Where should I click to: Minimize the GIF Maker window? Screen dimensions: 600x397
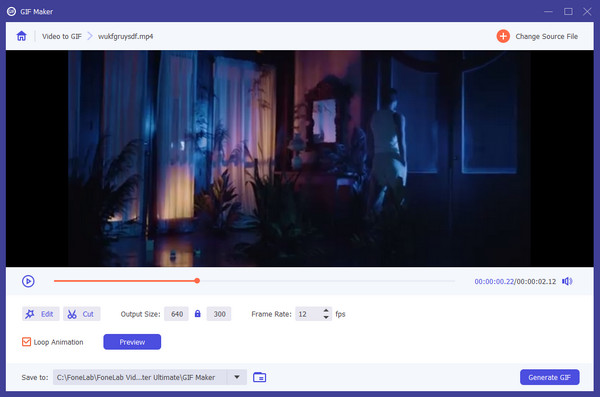(x=548, y=11)
